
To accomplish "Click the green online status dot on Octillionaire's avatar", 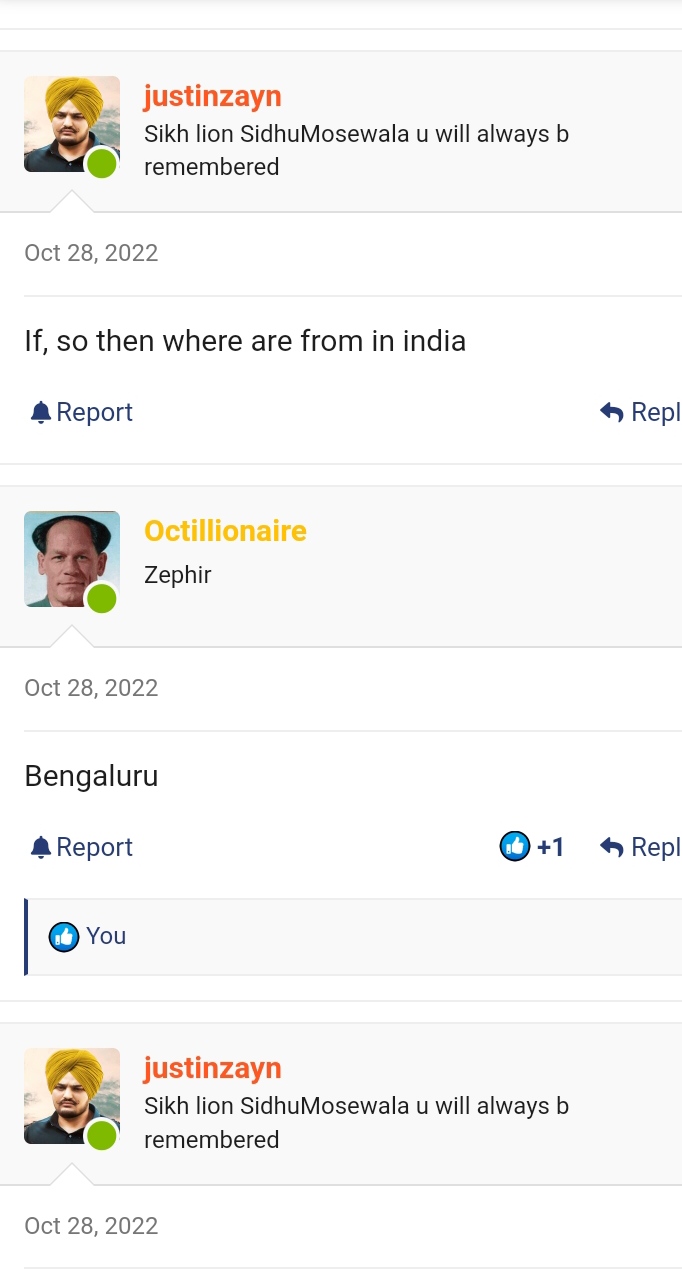I will click(102, 599).
